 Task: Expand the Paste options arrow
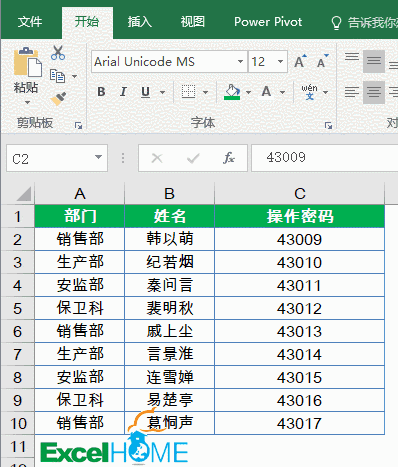[27, 102]
